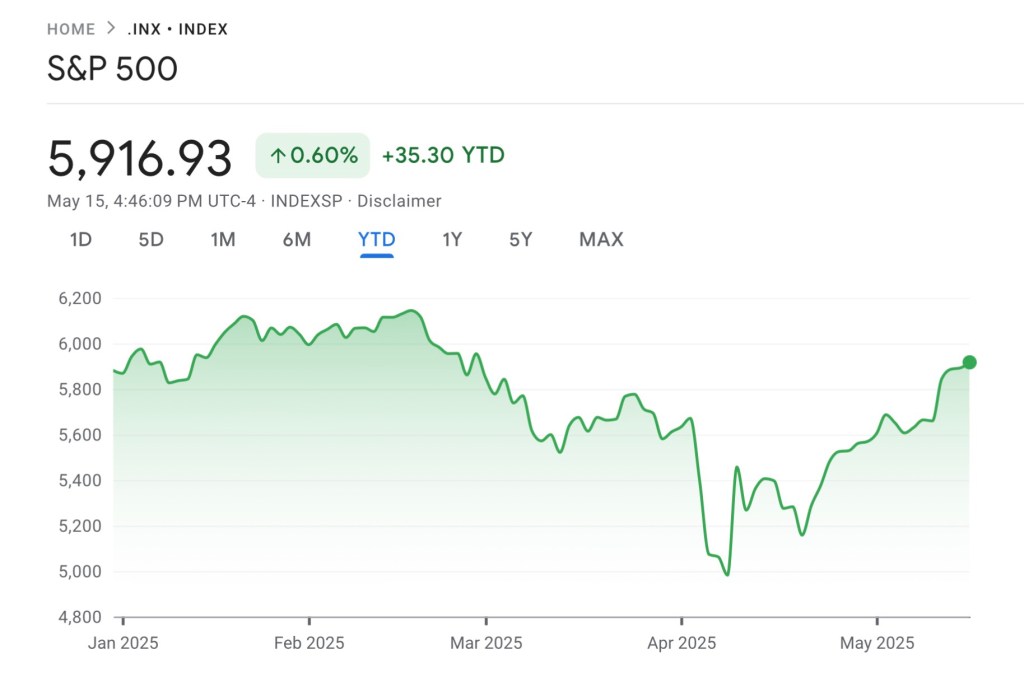Click the green 0.60% change badge
This screenshot has height=673, width=1024.
coord(312,155)
